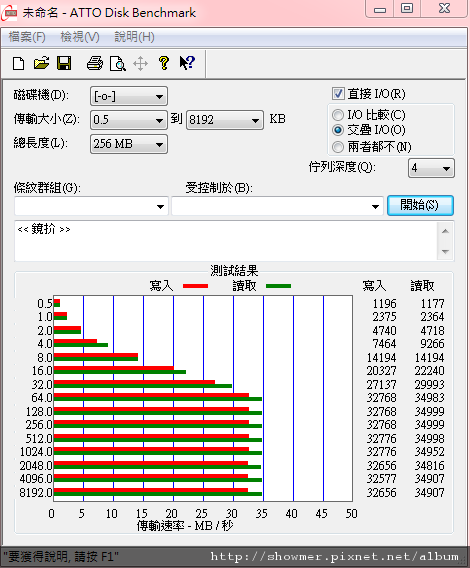Click the ATTO app icon in title bar
Screen dimensions: 470x568
(9, 13)
